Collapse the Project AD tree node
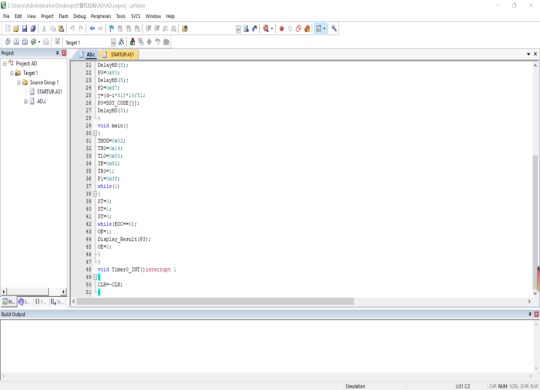Image resolution: width=540 pixels, height=390 pixels. coord(5,63)
